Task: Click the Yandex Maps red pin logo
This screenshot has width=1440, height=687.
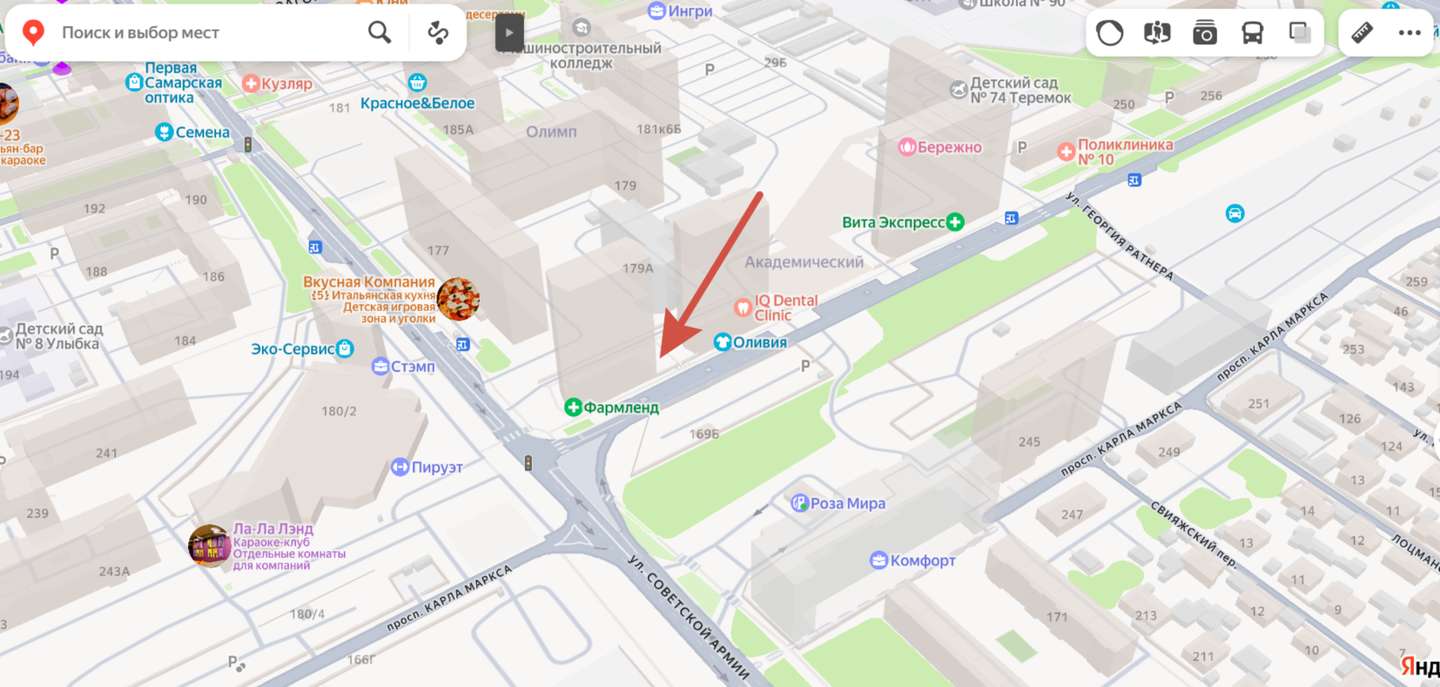Action: 33,33
